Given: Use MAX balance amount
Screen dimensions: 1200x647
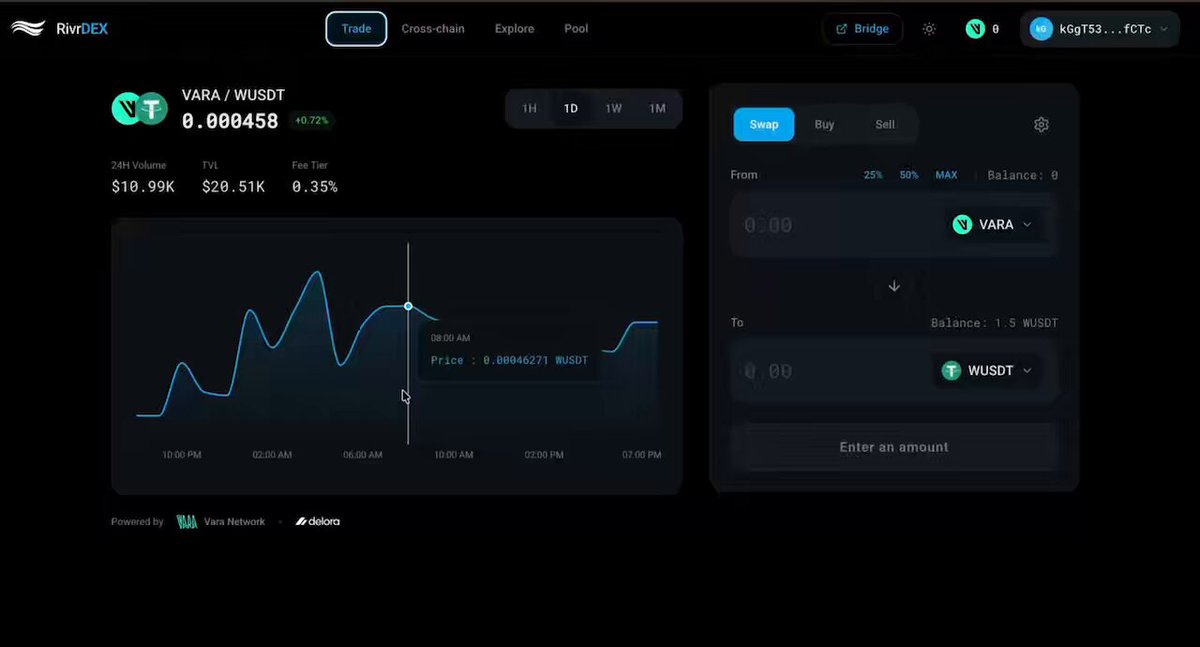Looking at the screenshot, I should click(946, 175).
